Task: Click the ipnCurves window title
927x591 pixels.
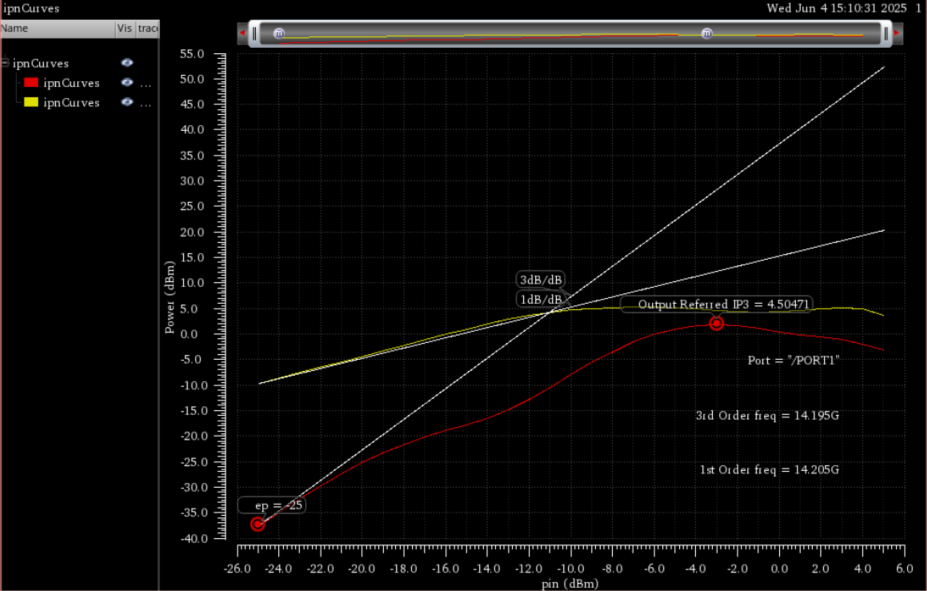Action: click(31, 8)
